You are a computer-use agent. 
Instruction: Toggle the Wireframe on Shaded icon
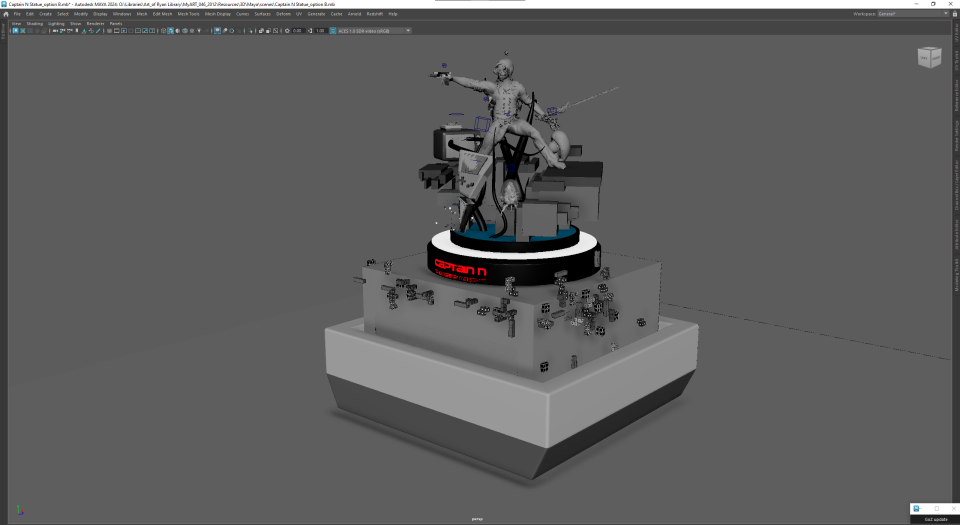click(x=184, y=31)
